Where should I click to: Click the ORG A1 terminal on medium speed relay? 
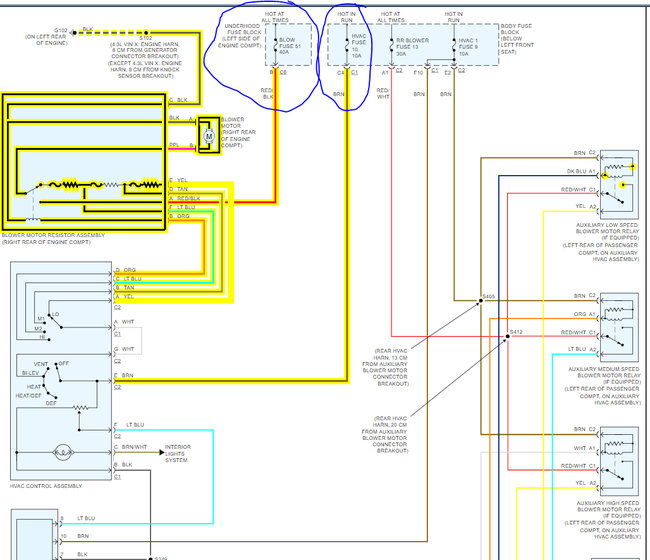[585, 314]
